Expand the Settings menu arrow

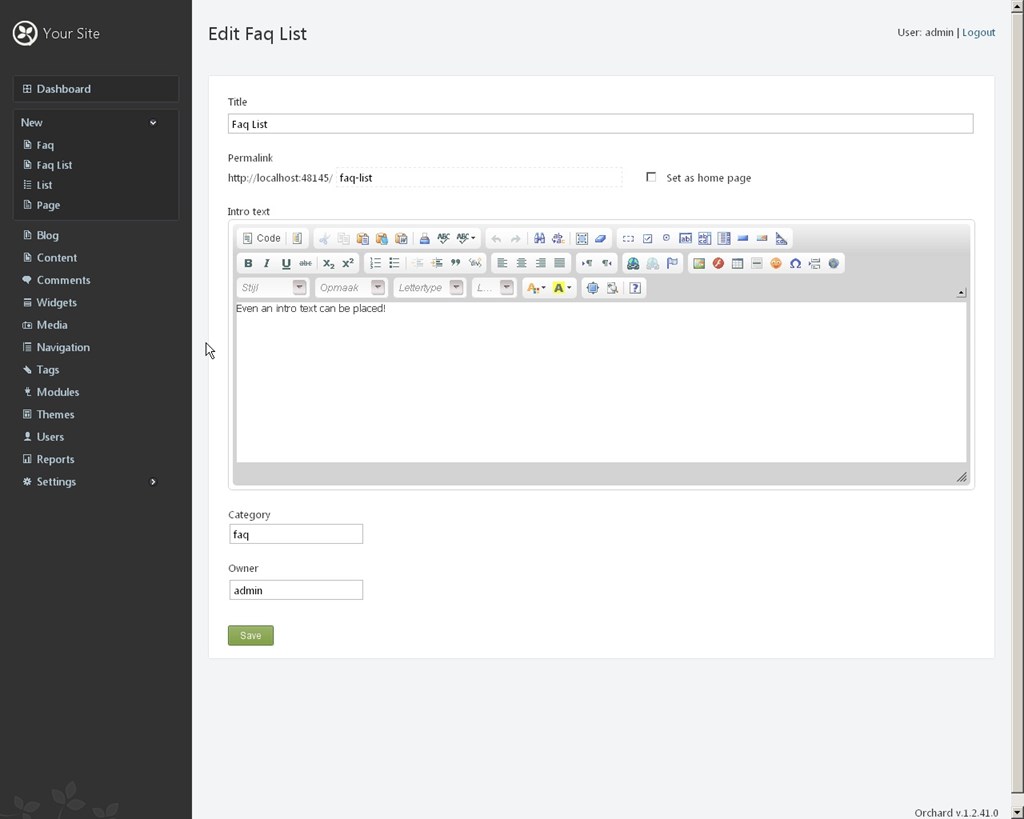[153, 482]
